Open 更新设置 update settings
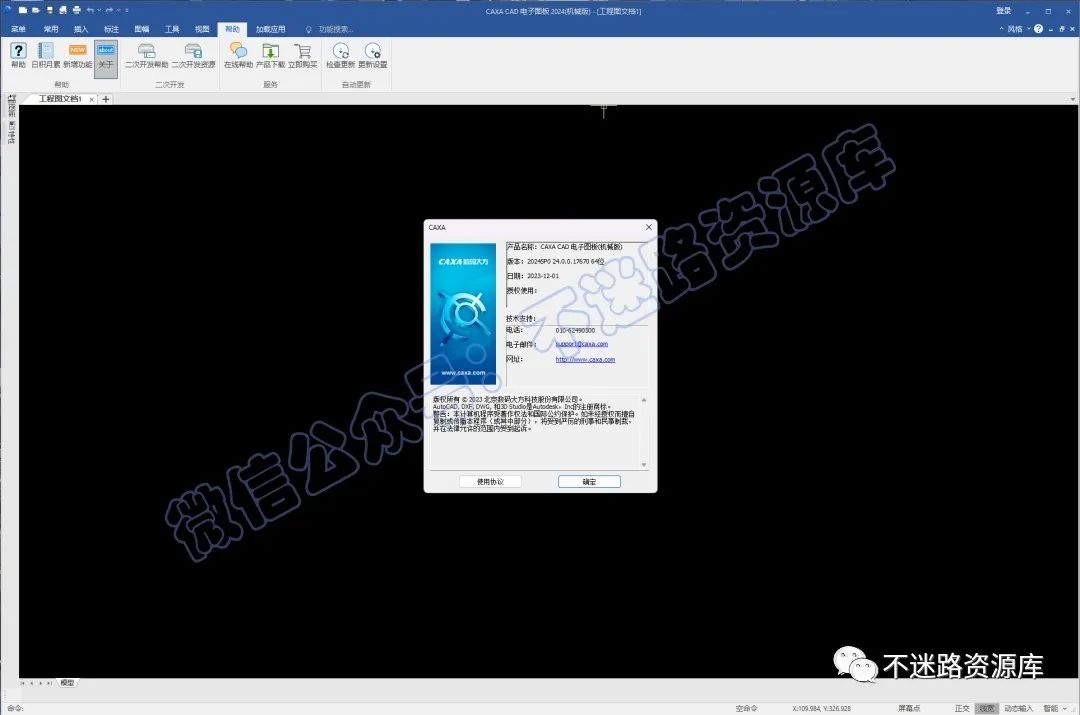 pyautogui.click(x=373, y=55)
